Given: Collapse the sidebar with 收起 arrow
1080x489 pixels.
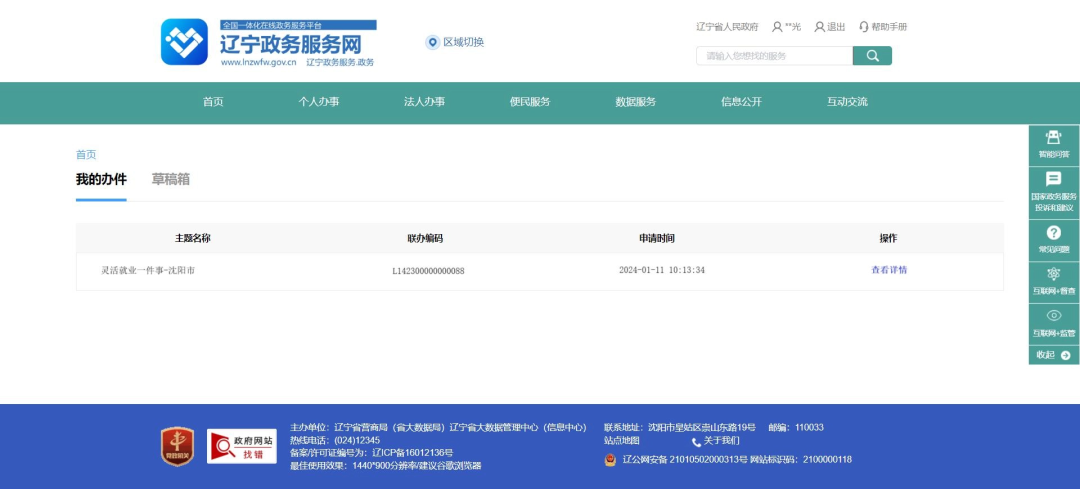Looking at the screenshot, I should point(1053,355).
